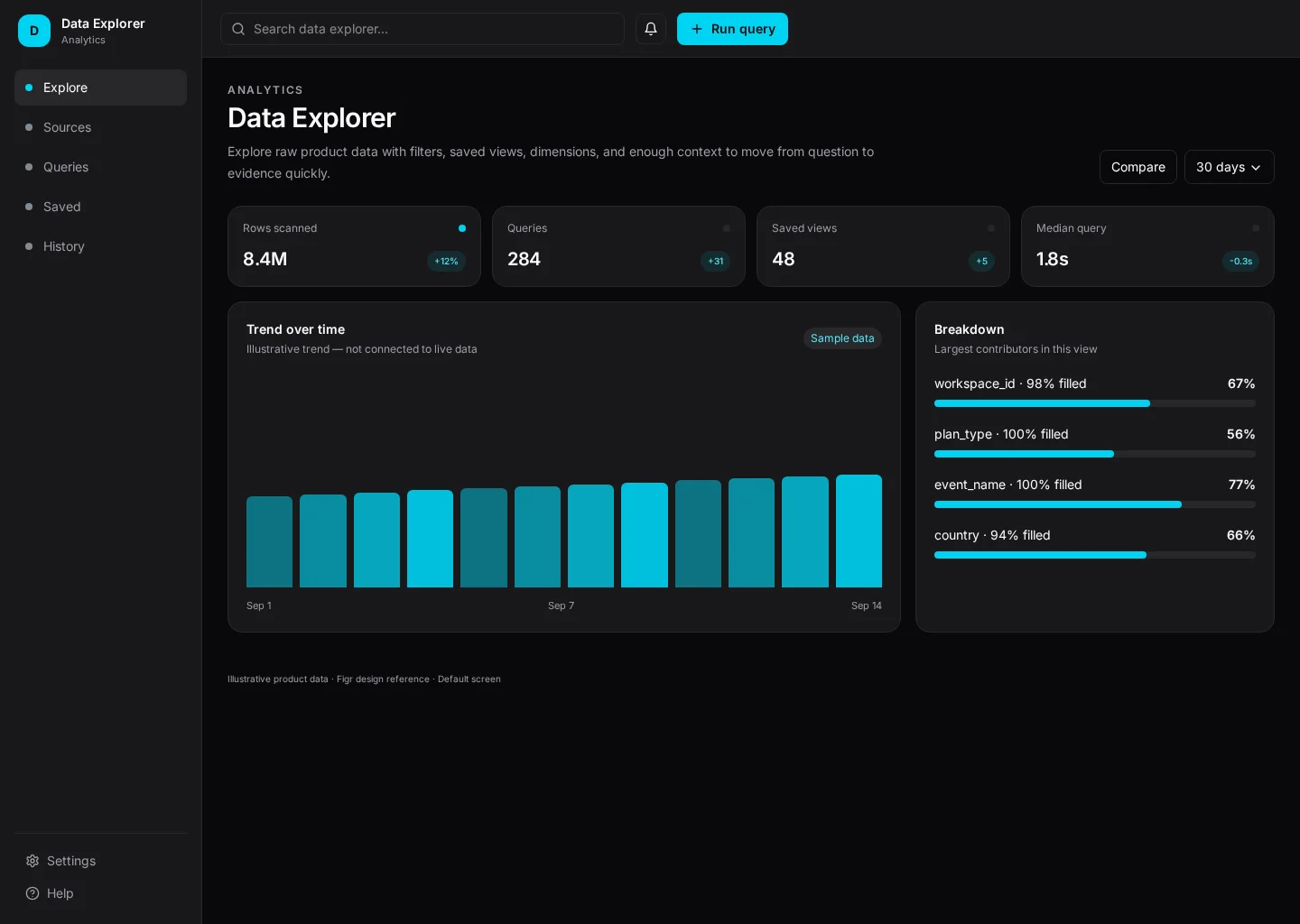Show the History page

click(x=100, y=246)
